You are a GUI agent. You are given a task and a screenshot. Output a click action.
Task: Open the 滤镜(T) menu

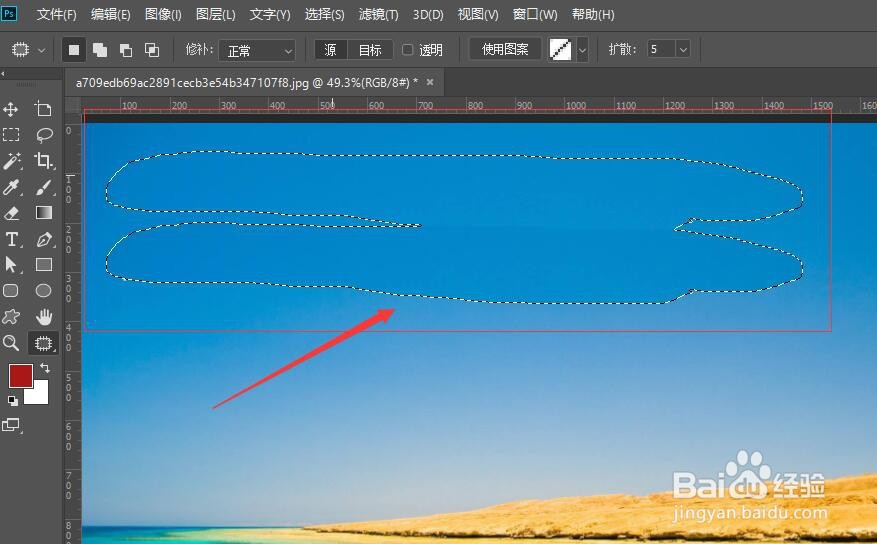coord(379,15)
